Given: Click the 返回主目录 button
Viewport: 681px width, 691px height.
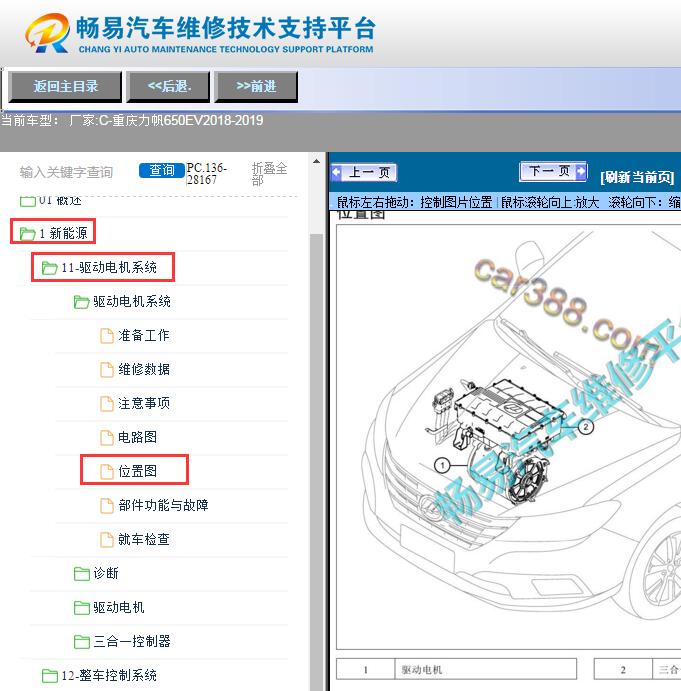Looking at the screenshot, I should click(65, 86).
